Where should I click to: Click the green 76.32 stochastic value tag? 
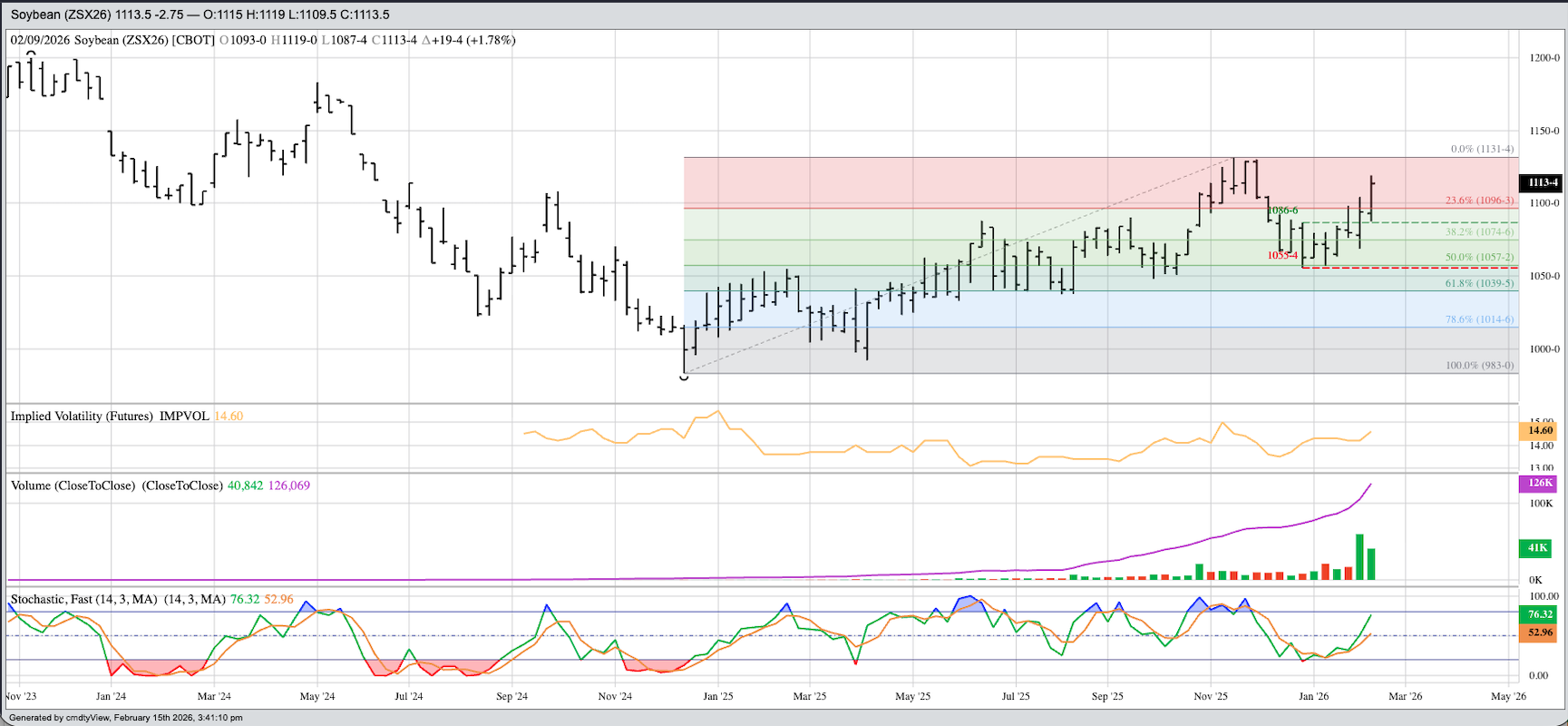(x=1540, y=614)
